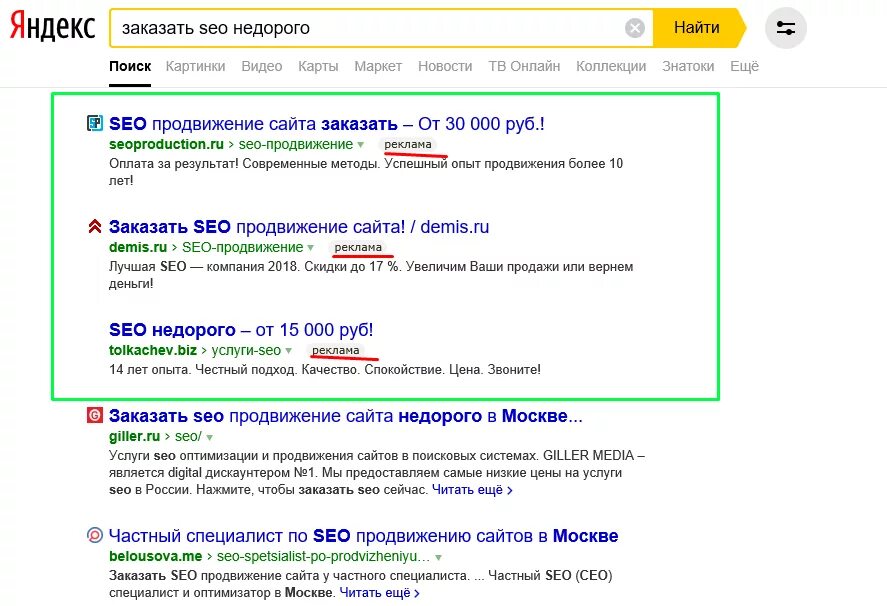Viewport: 887px width, 606px height.
Task: Click snippet text 'Заказать SEO продвижение сайта у частного'
Action: (x=289, y=575)
